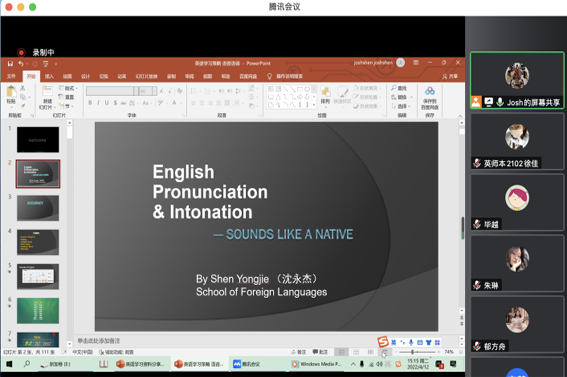The width and height of the screenshot is (567, 377).
Task: Switch to Normal view in the status bar
Action: coord(341,352)
